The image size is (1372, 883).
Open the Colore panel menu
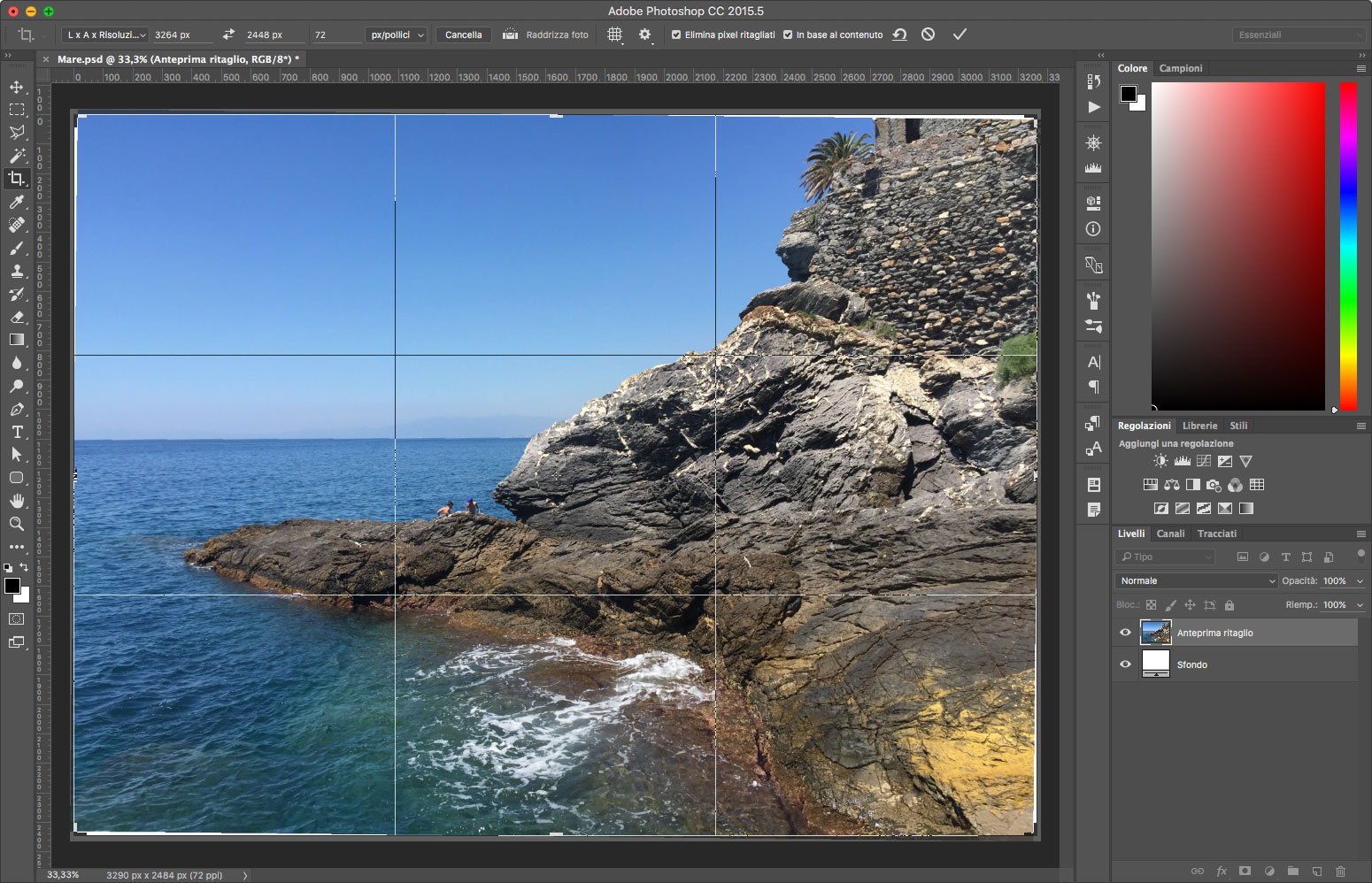click(1361, 68)
